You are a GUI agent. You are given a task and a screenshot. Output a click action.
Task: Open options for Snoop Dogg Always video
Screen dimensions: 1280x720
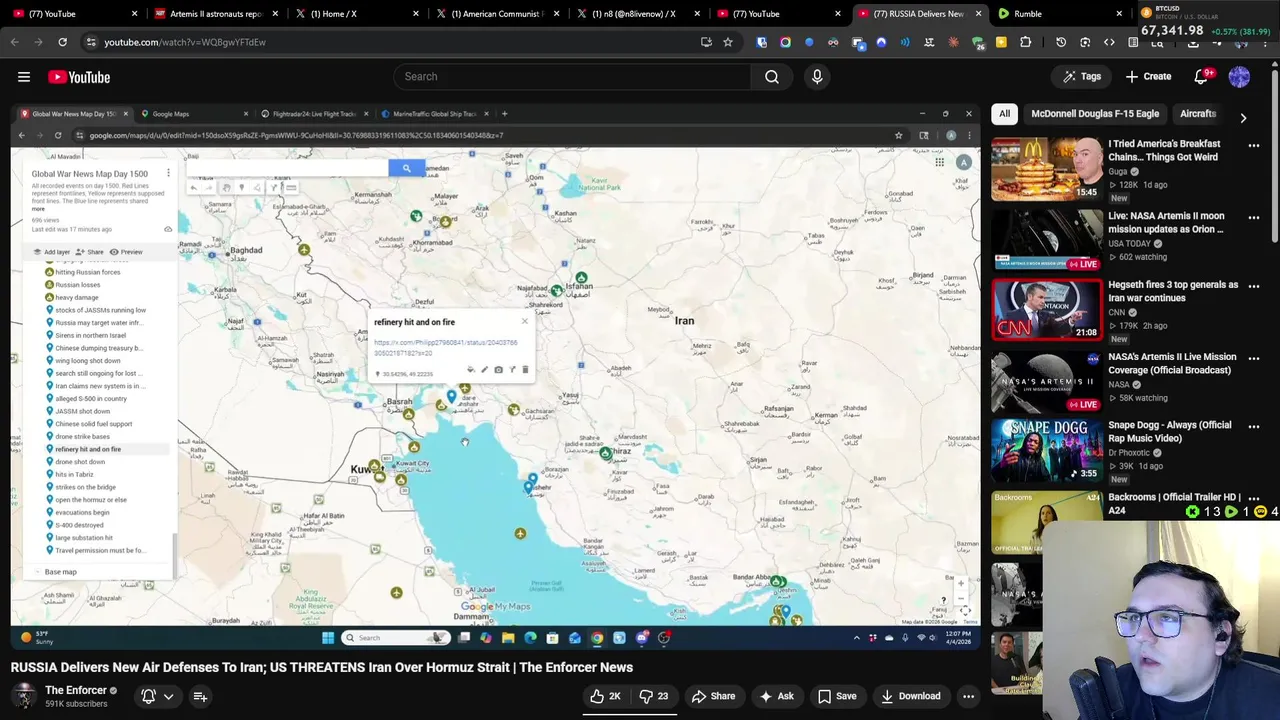click(x=1254, y=426)
